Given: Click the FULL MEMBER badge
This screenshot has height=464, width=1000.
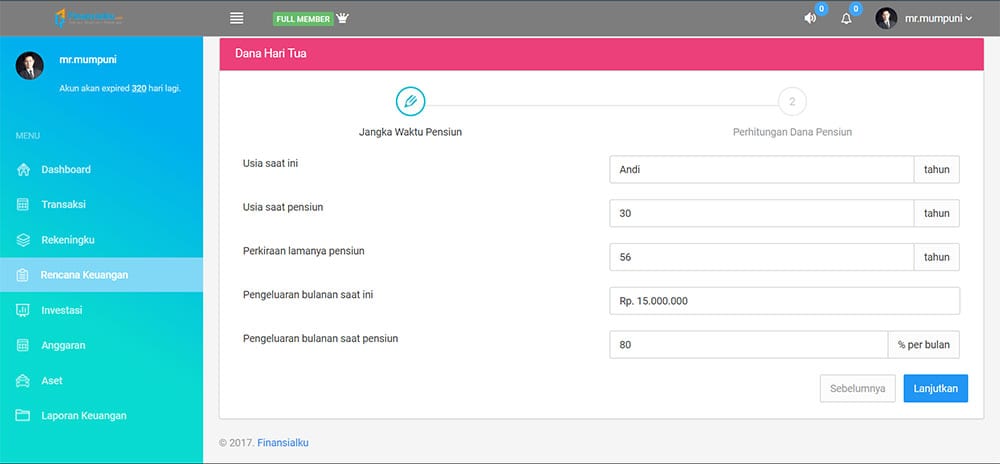Looking at the screenshot, I should coord(303,18).
